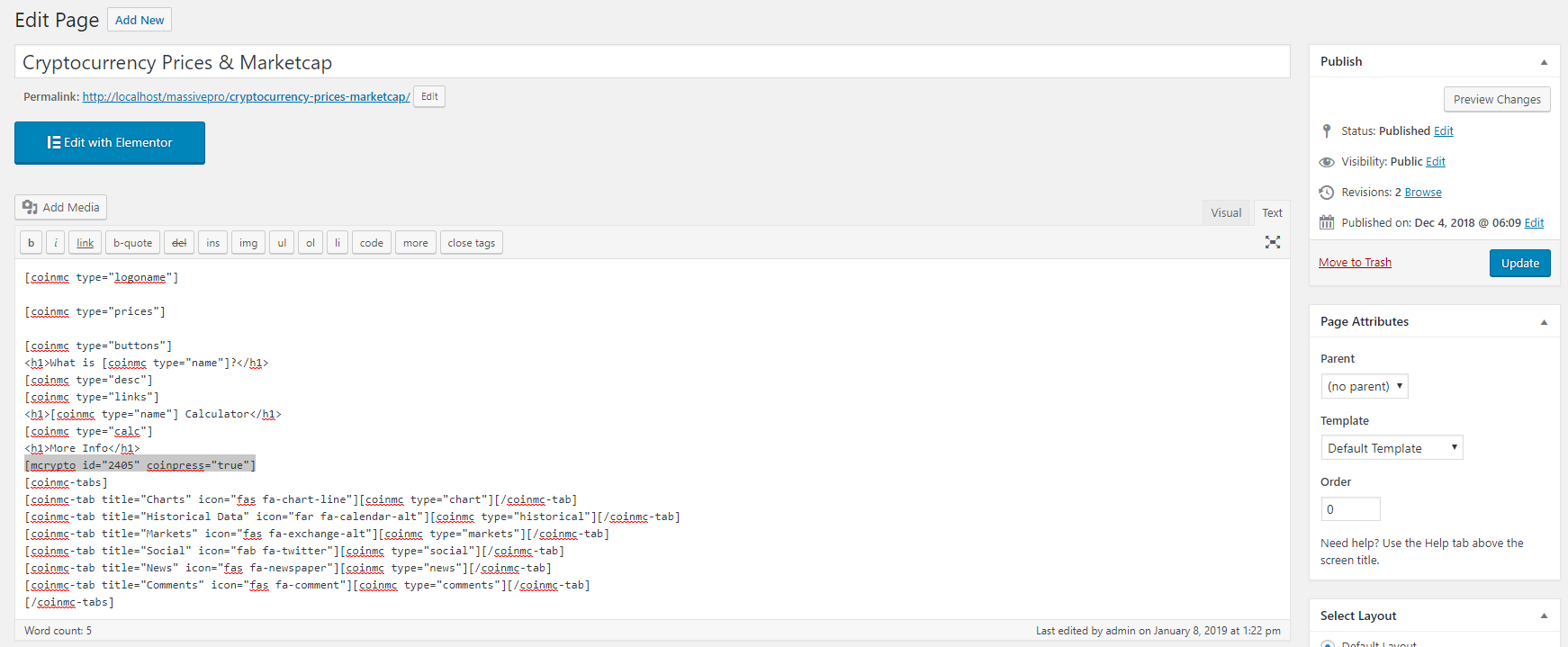The image size is (1568, 647).
Task: Click Update to save the page
Action: click(1520, 264)
